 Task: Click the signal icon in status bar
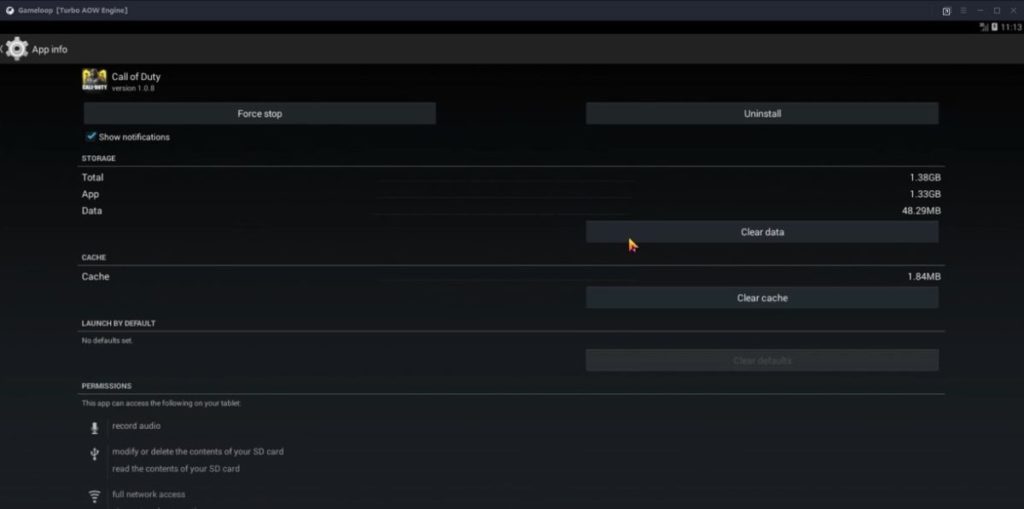(984, 27)
